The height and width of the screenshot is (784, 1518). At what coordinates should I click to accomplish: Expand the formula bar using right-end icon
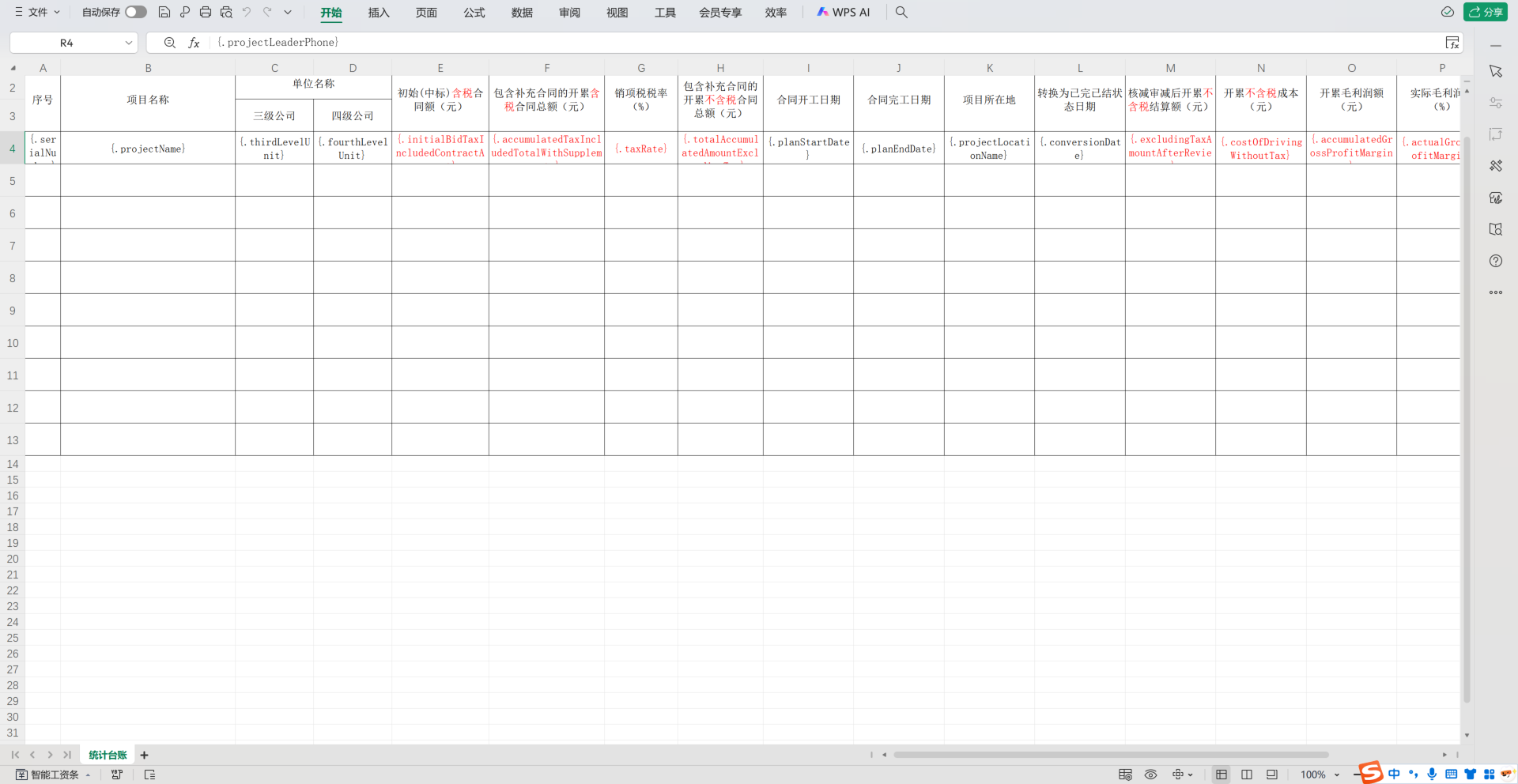pos(1452,43)
